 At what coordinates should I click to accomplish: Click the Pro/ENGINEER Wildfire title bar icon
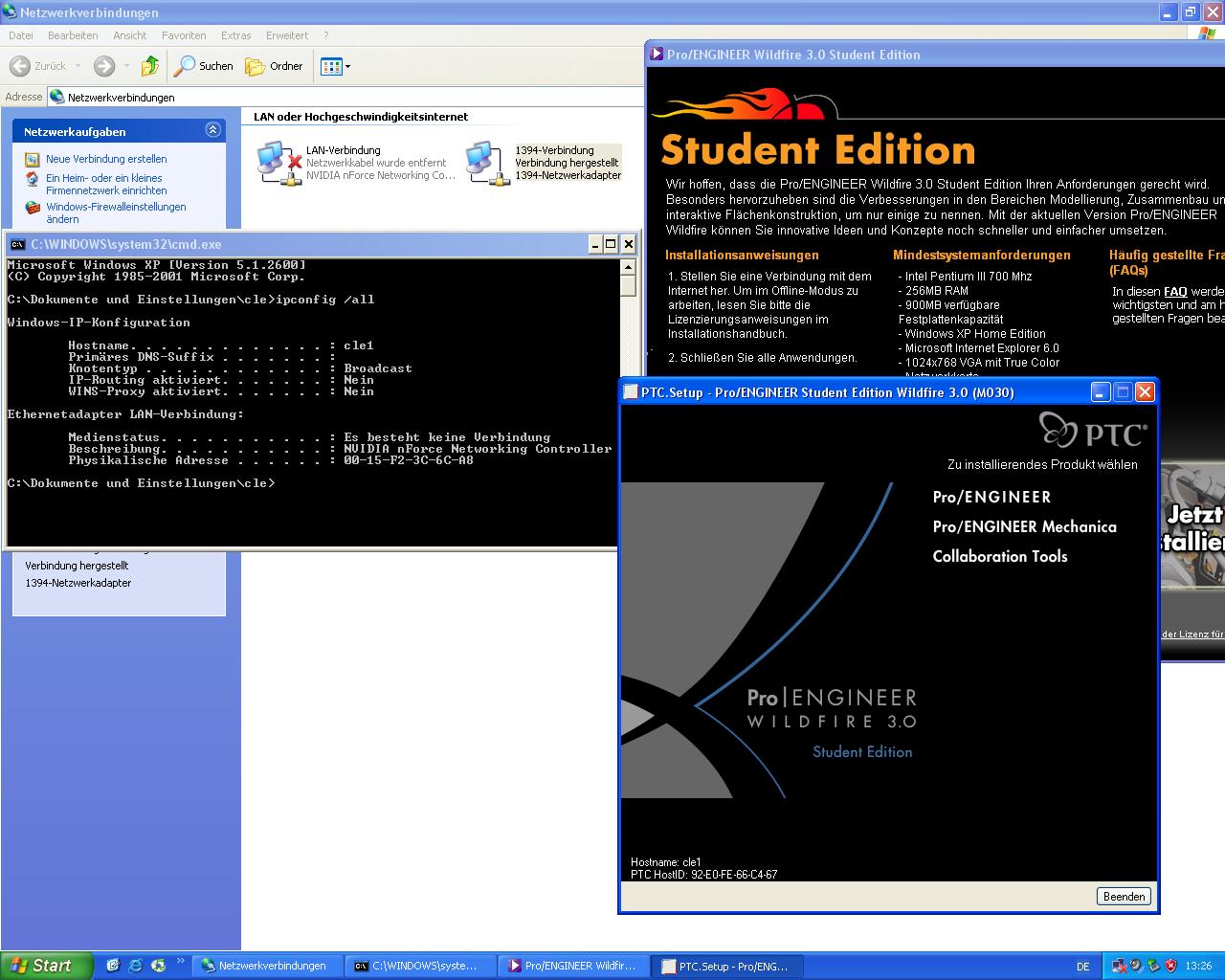tap(657, 55)
